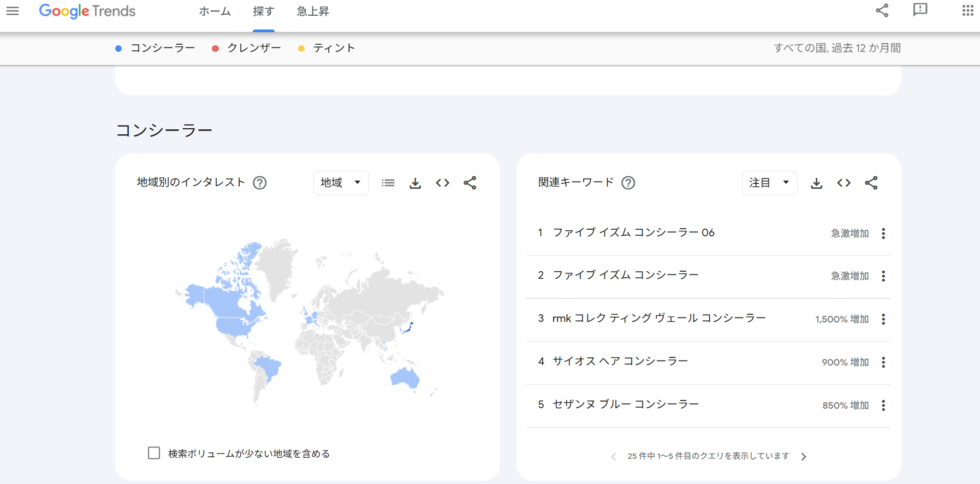Image resolution: width=980 pixels, height=484 pixels.
Task: Click the コンシーラー term in comparison bar
Action: 162,48
